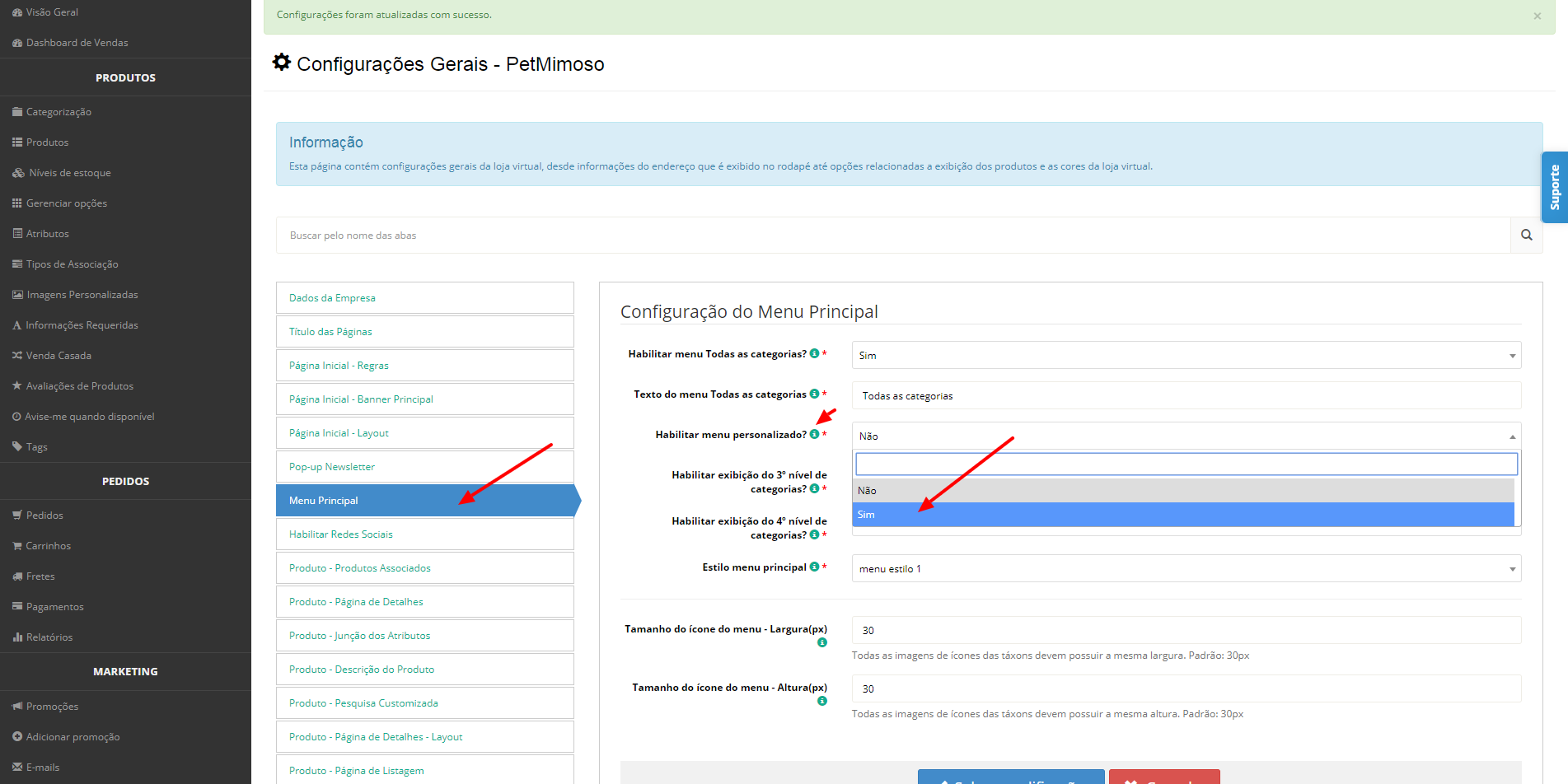The height and width of the screenshot is (784, 1568).
Task: Open the Pop-up Newsletter tab
Action: tap(425, 467)
